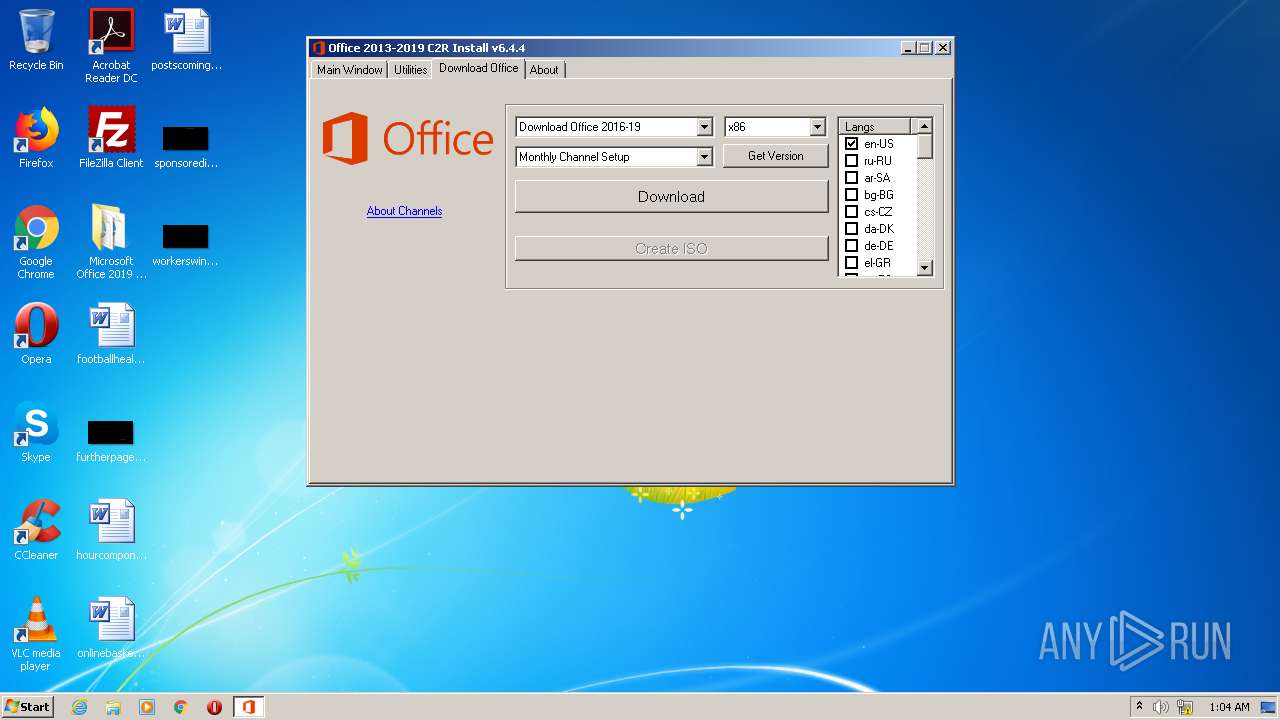The image size is (1280, 720).
Task: Click the language list scroll-down arrow
Action: pyautogui.click(x=924, y=267)
